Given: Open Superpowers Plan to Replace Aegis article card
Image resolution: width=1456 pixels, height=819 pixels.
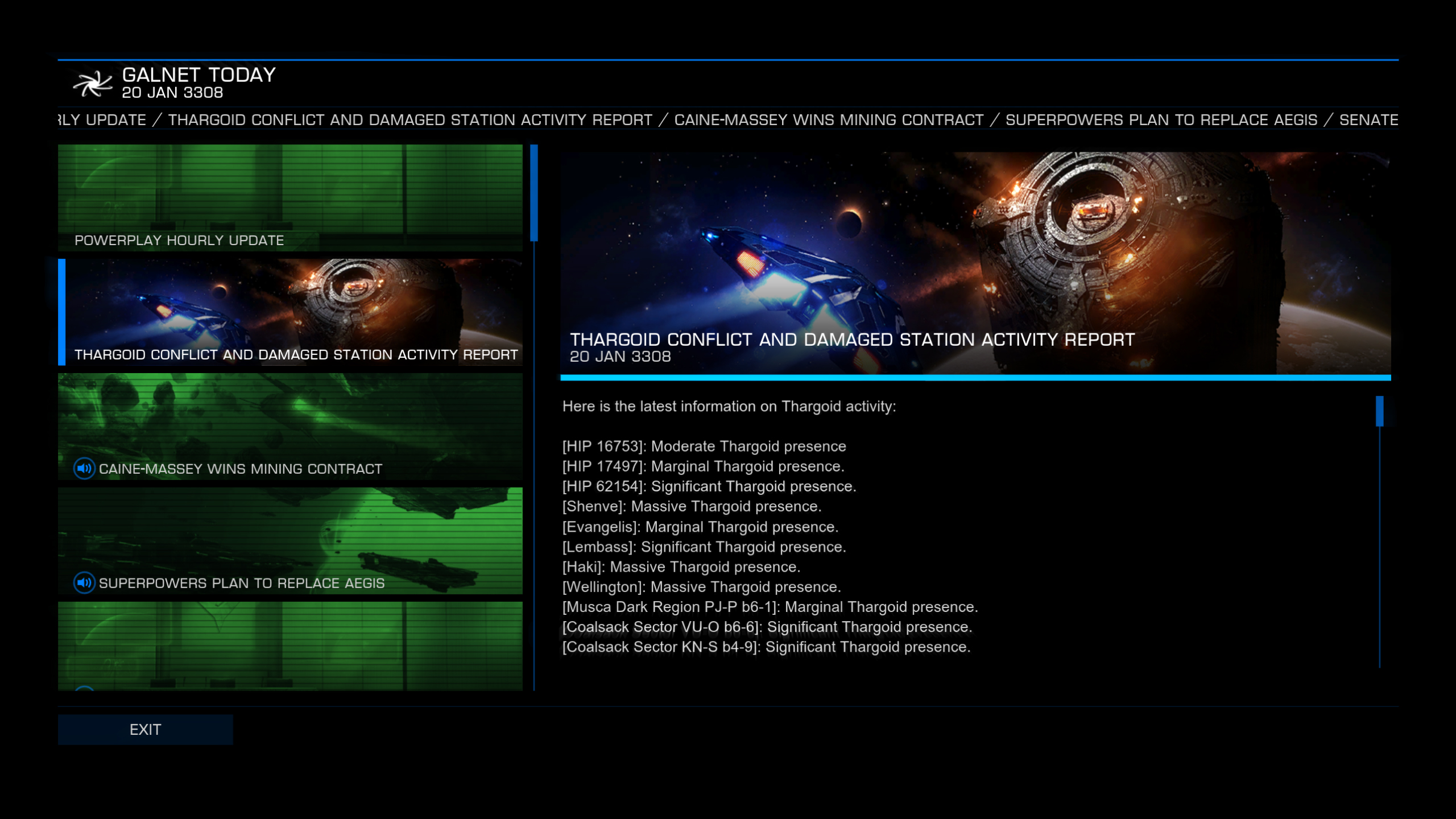Looking at the screenshot, I should click(x=290, y=541).
